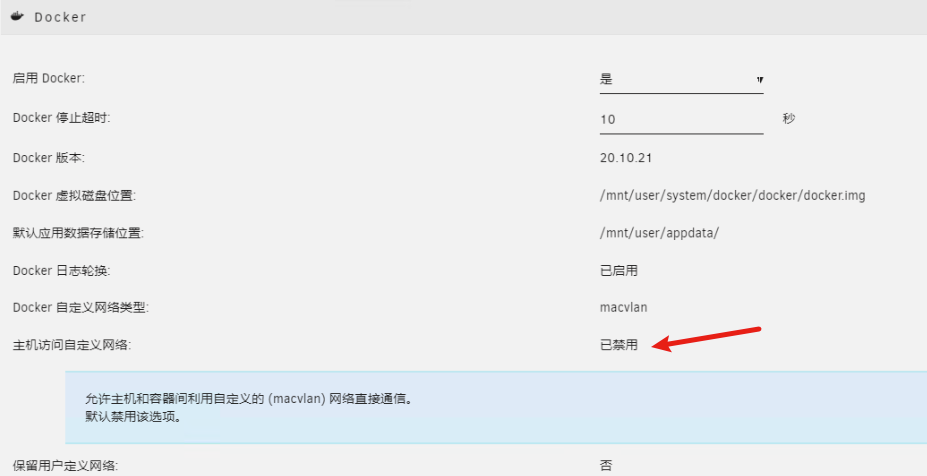Click the 默认应用数据存储位置 label
Image resolution: width=927 pixels, height=476 pixels.
point(78,233)
